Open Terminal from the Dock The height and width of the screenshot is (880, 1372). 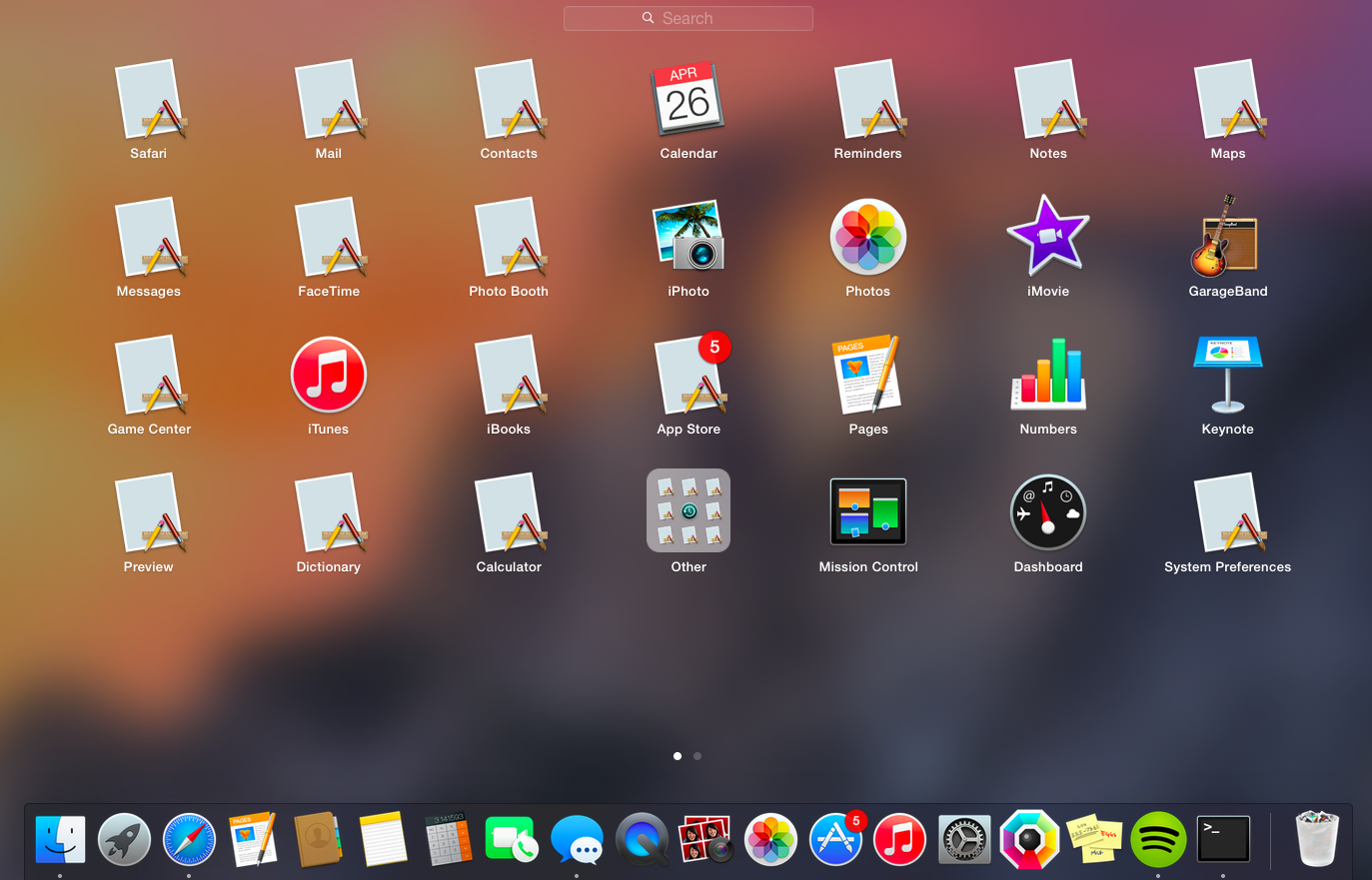click(1224, 839)
